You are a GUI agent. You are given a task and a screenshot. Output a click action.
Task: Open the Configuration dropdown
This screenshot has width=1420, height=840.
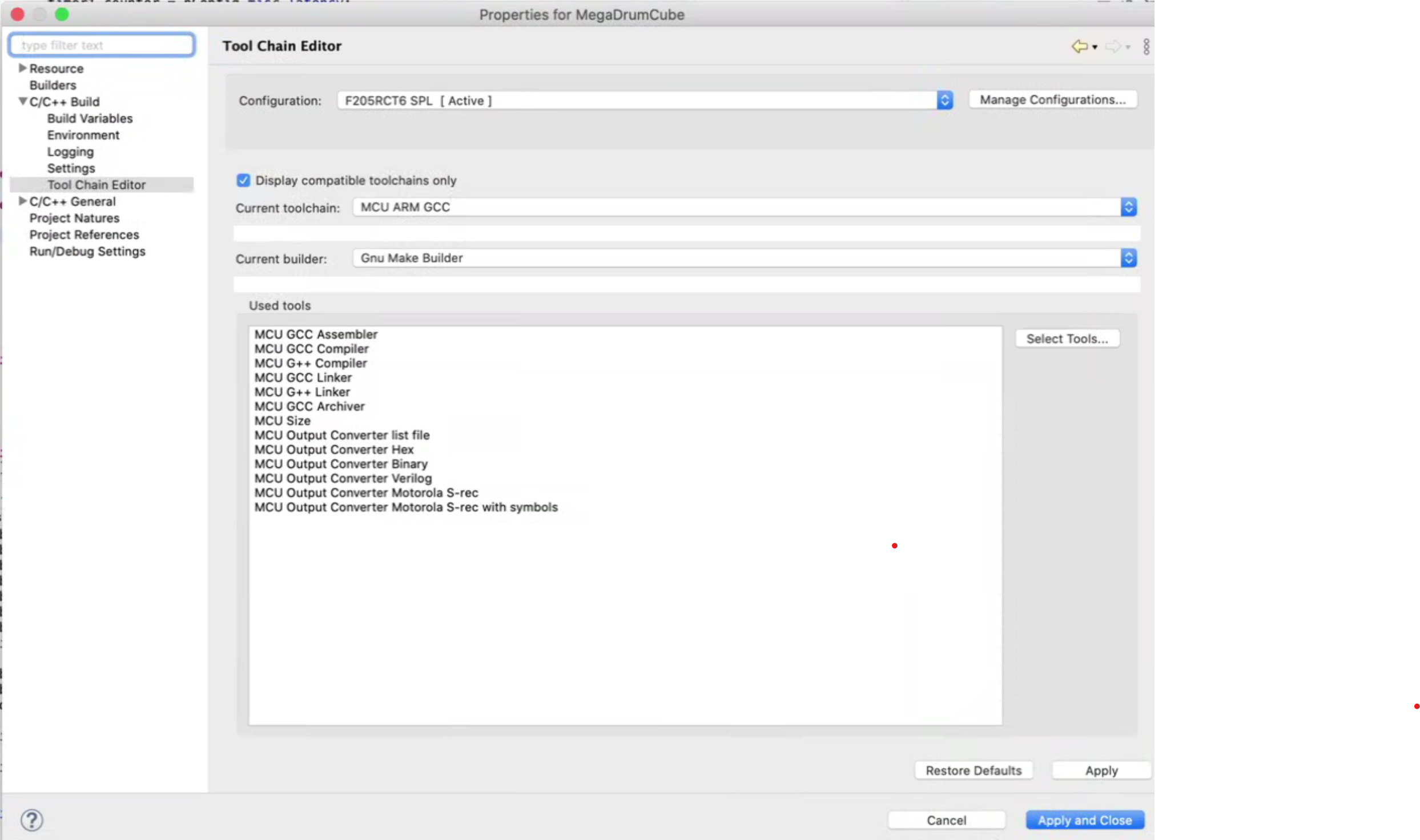tap(944, 100)
